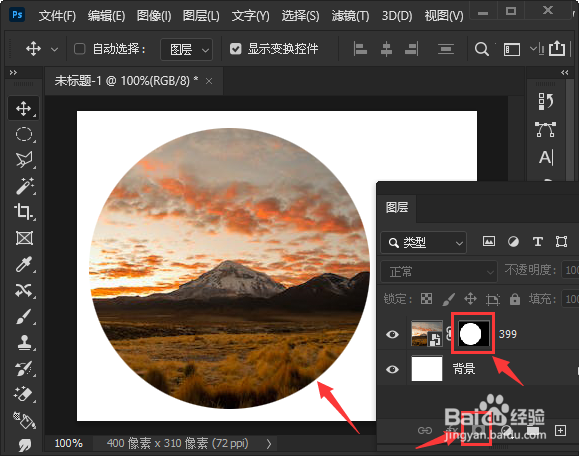Viewport: 579px width, 456px height.
Task: Open Move tool preset picker arrow
Action: click(54, 49)
